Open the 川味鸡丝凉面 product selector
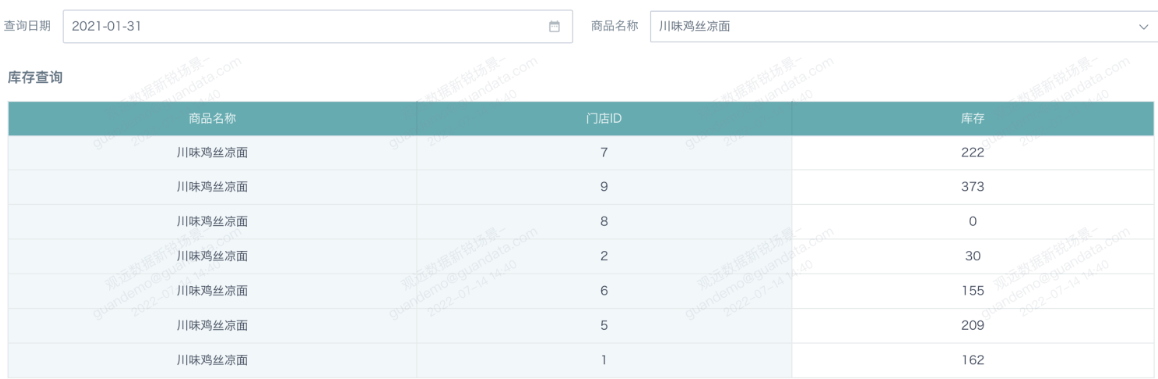1158x379 pixels. [x=904, y=27]
